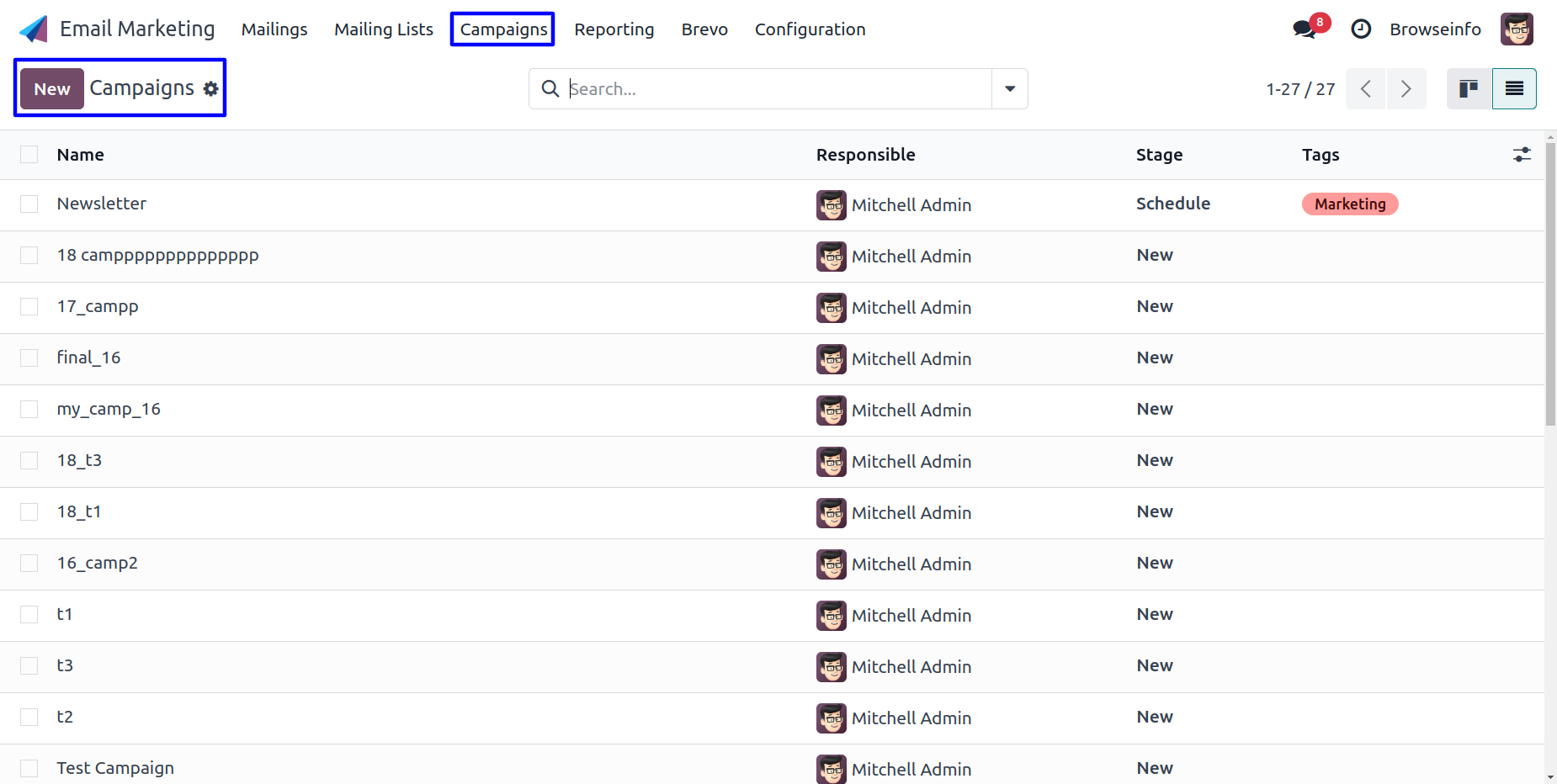Open the conversations messages icon with badge
This screenshot has height=784, width=1557.
[x=1310, y=28]
